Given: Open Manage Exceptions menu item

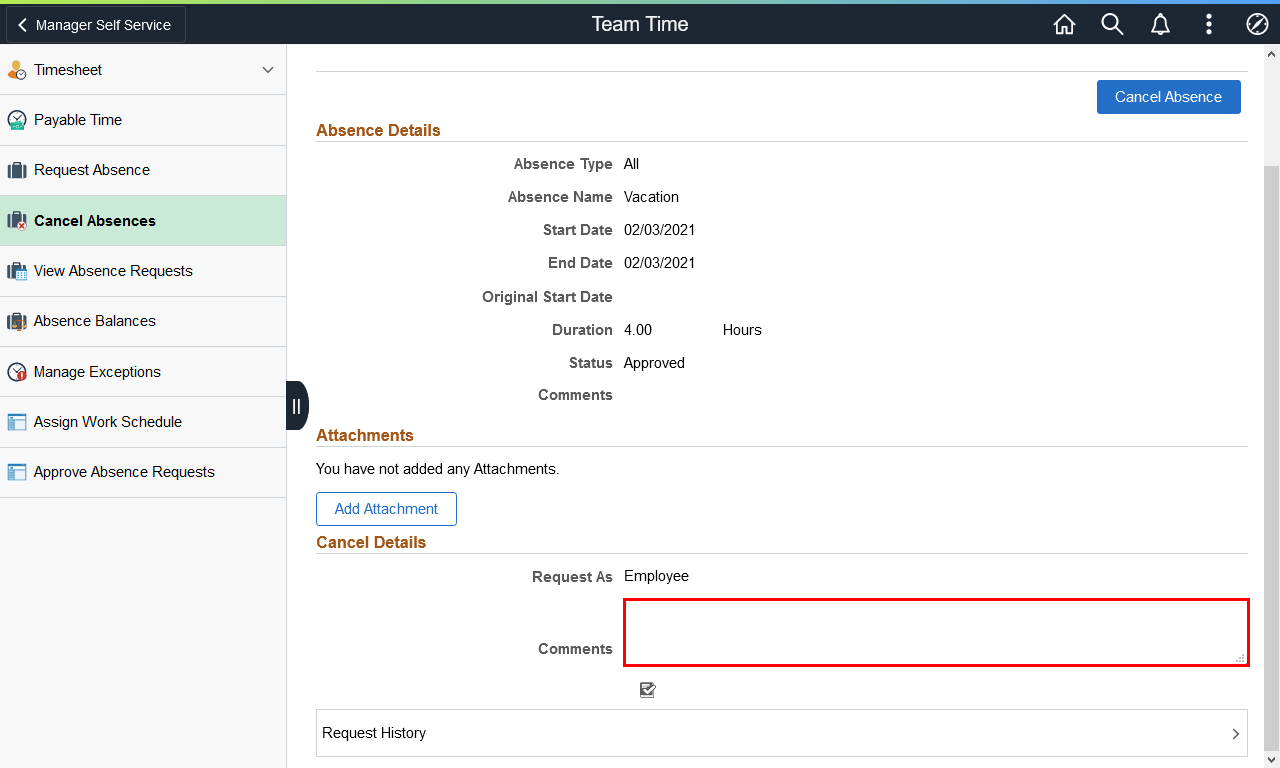Looking at the screenshot, I should 143,372.
